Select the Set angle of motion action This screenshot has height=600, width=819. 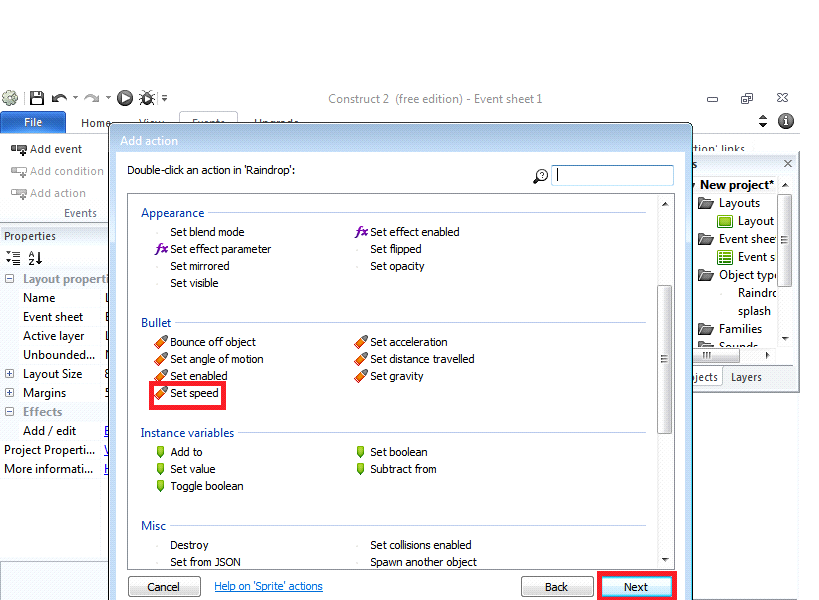[209, 359]
